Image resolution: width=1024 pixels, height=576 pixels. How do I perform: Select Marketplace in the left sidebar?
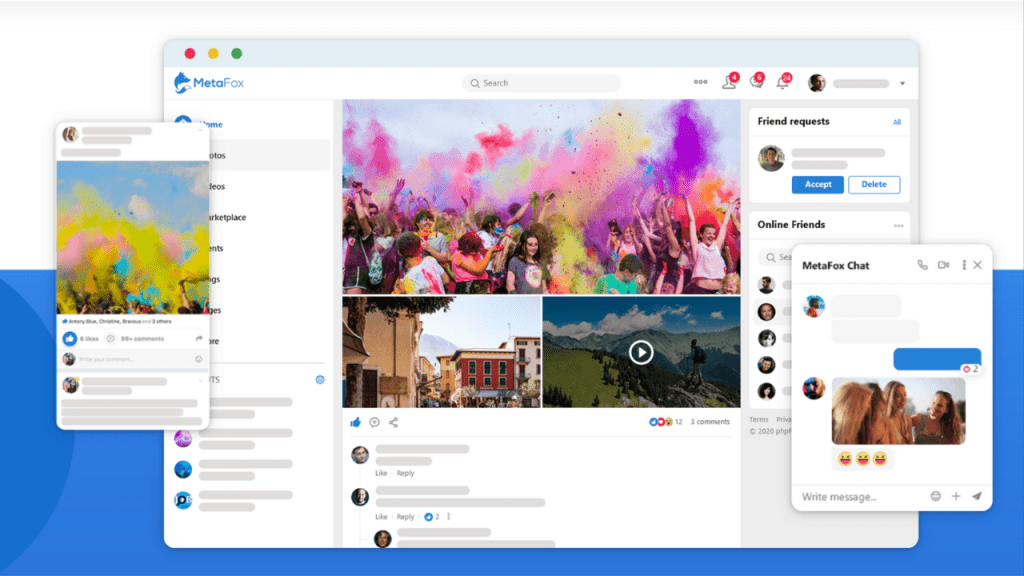[x=228, y=217]
